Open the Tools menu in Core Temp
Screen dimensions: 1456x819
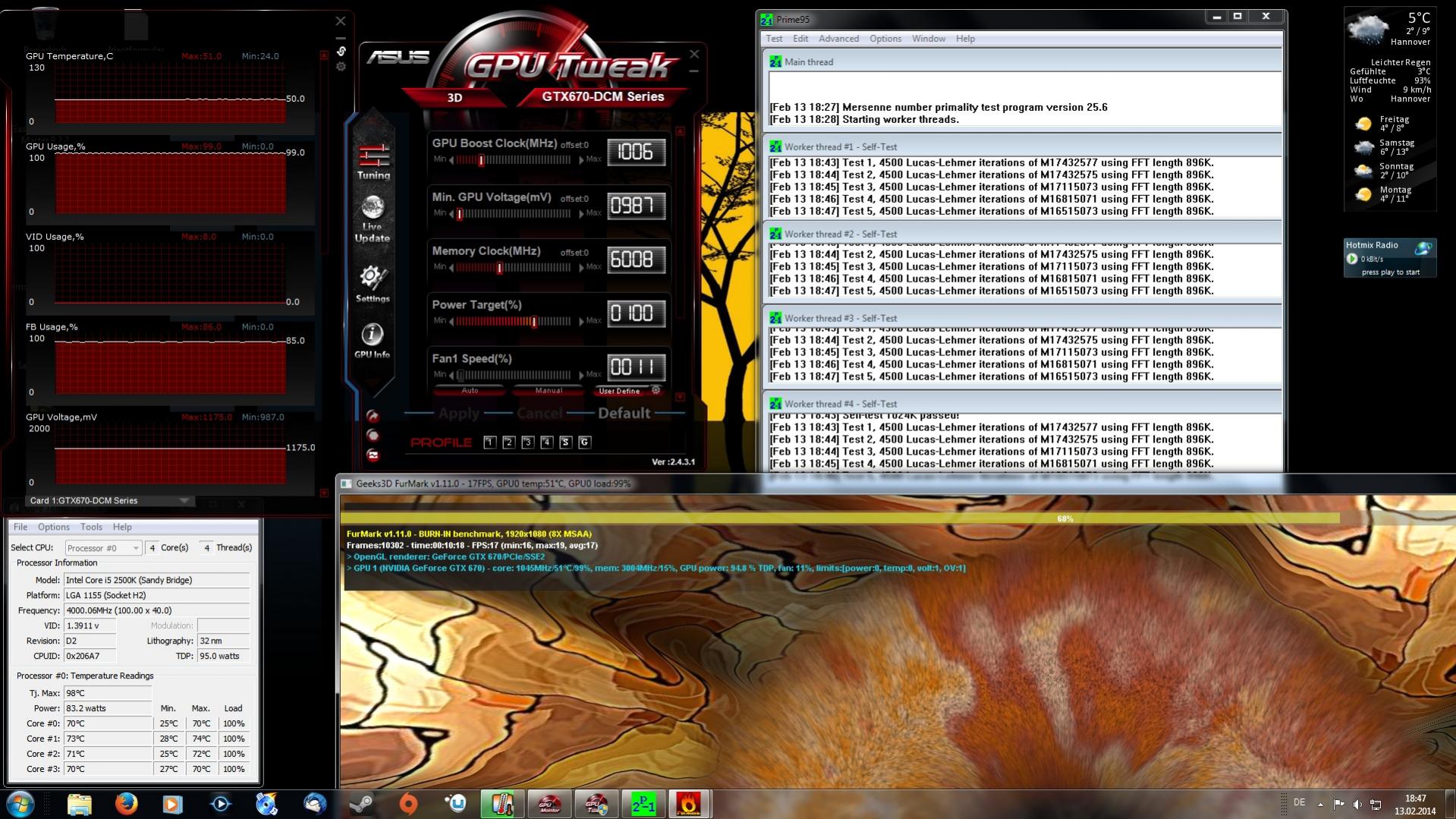[x=91, y=527]
